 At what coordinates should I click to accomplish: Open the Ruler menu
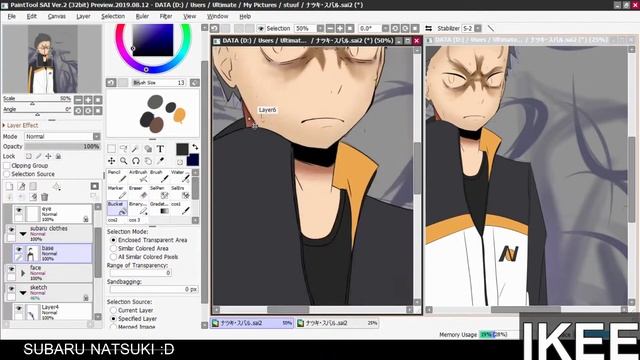coord(142,16)
